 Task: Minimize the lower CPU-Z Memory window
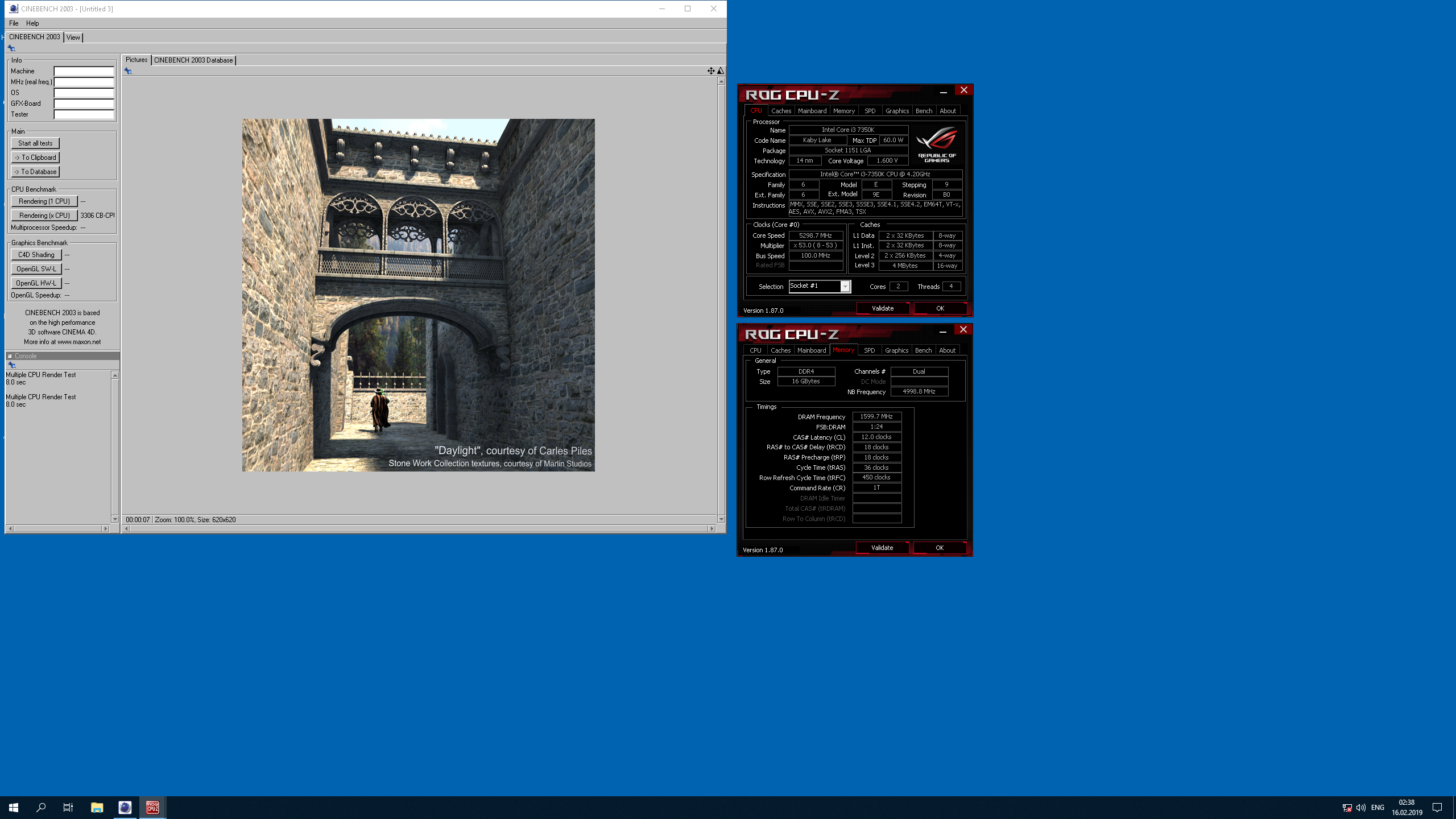click(943, 331)
